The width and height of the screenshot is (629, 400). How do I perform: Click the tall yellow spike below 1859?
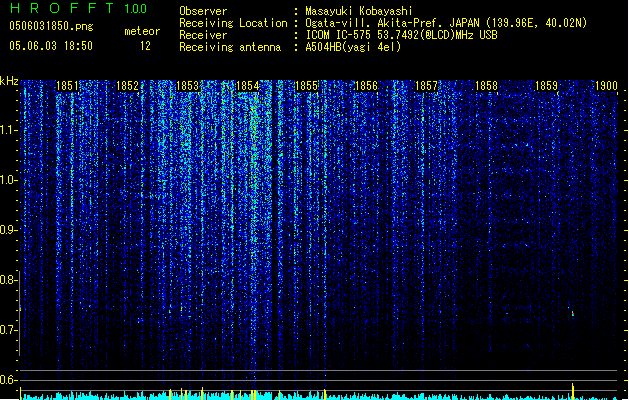click(x=573, y=391)
